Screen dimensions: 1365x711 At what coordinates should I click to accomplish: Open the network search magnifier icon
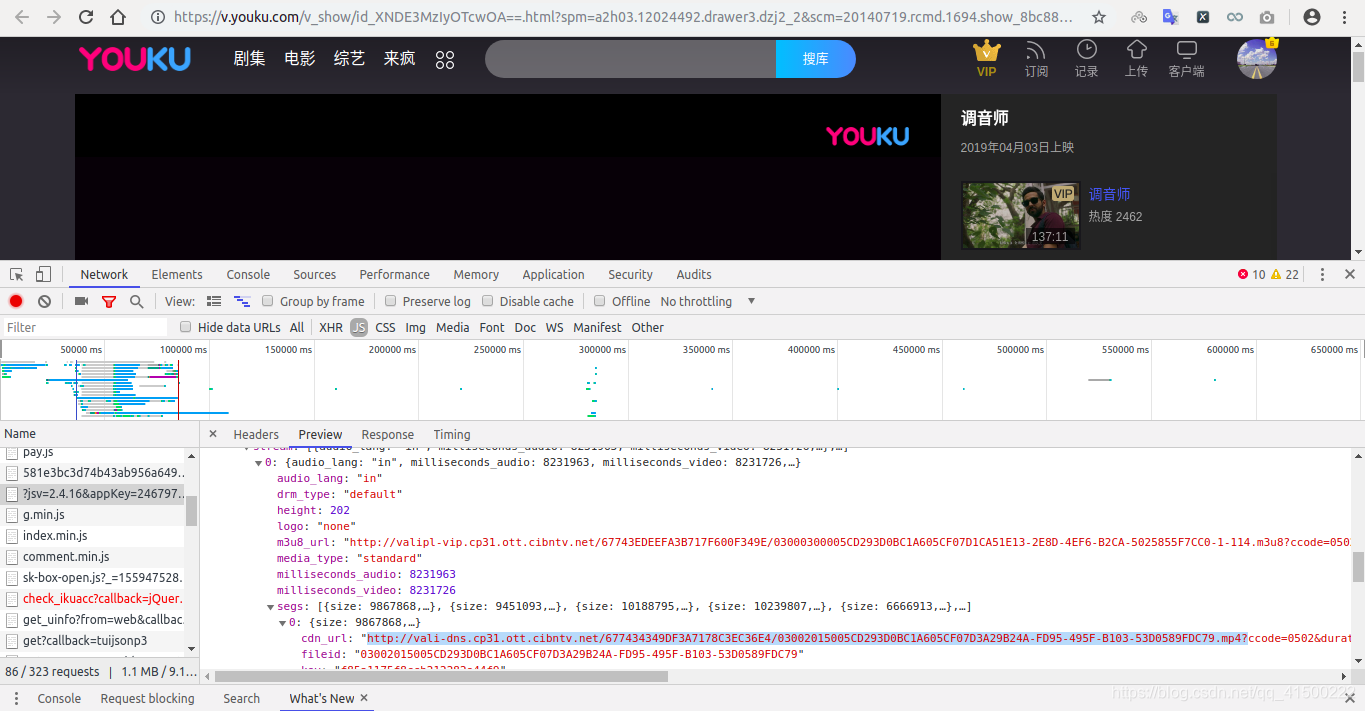coord(136,301)
